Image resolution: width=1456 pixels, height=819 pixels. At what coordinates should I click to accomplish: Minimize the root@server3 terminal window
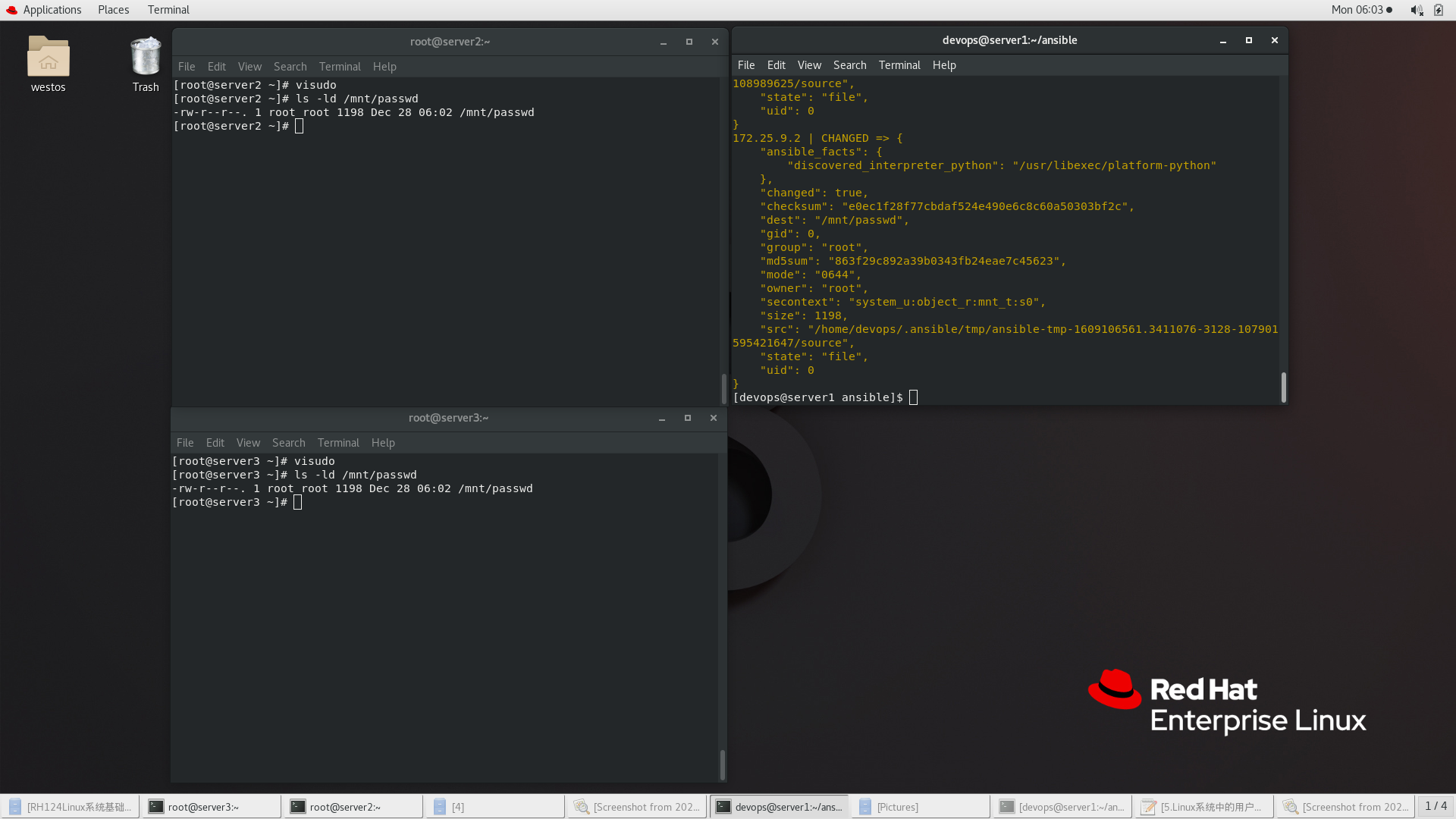[x=662, y=418]
